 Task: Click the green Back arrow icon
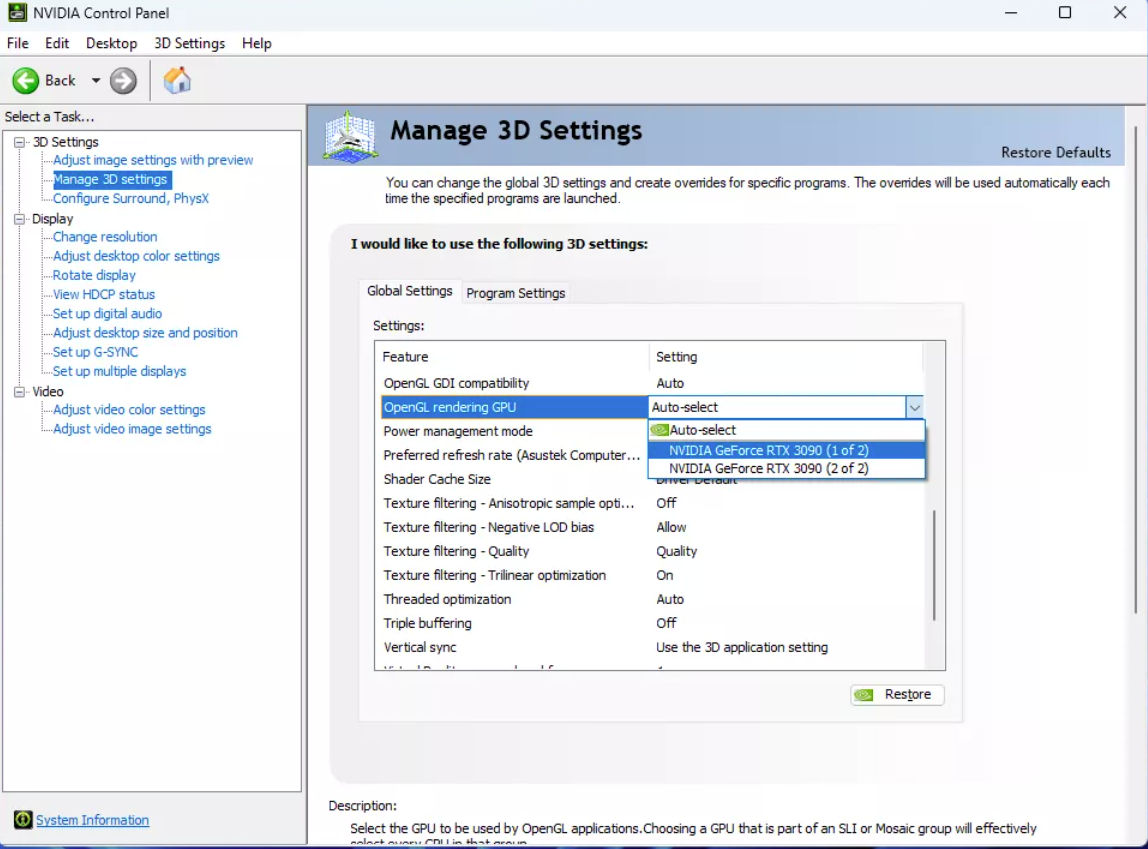tap(26, 81)
